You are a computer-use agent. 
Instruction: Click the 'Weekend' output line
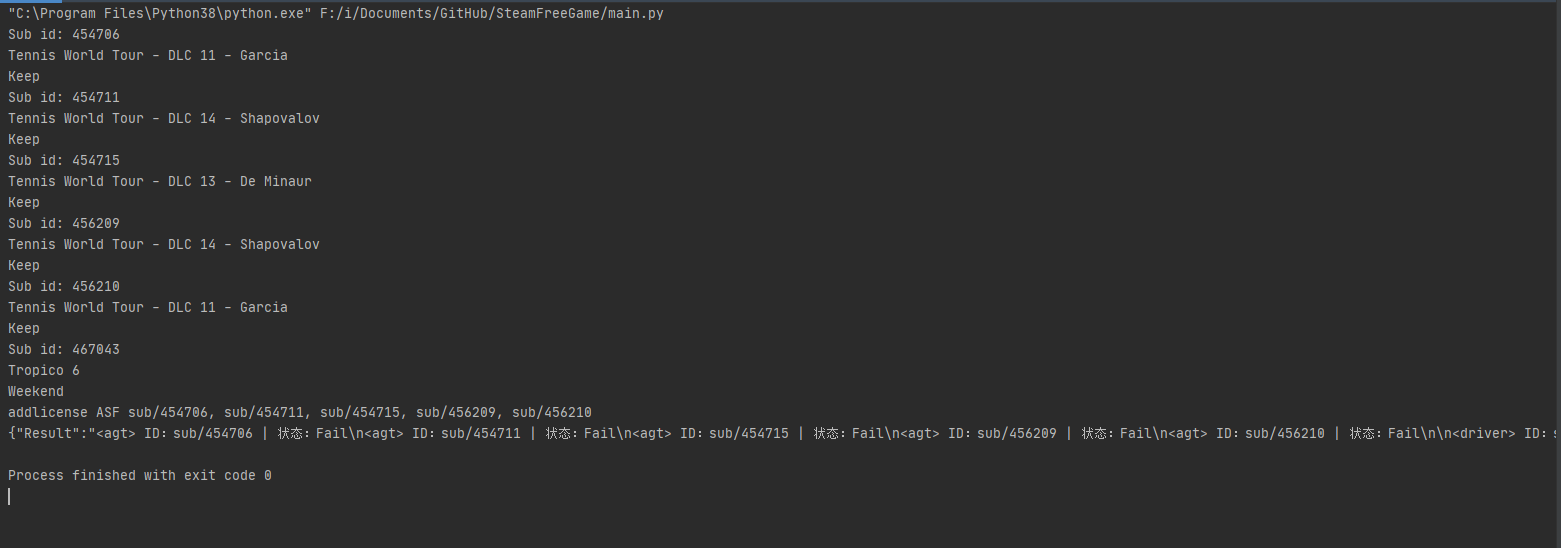point(36,391)
